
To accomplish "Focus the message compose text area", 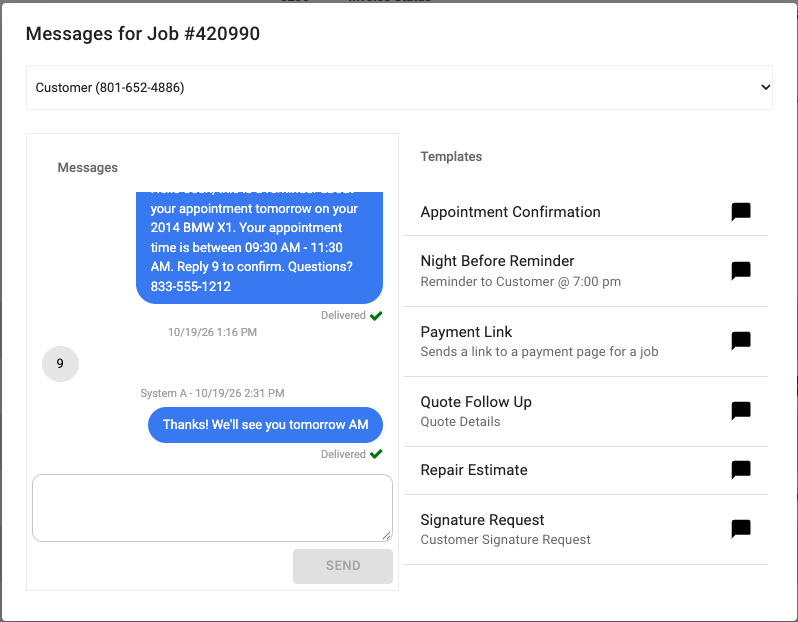I will click(212, 508).
